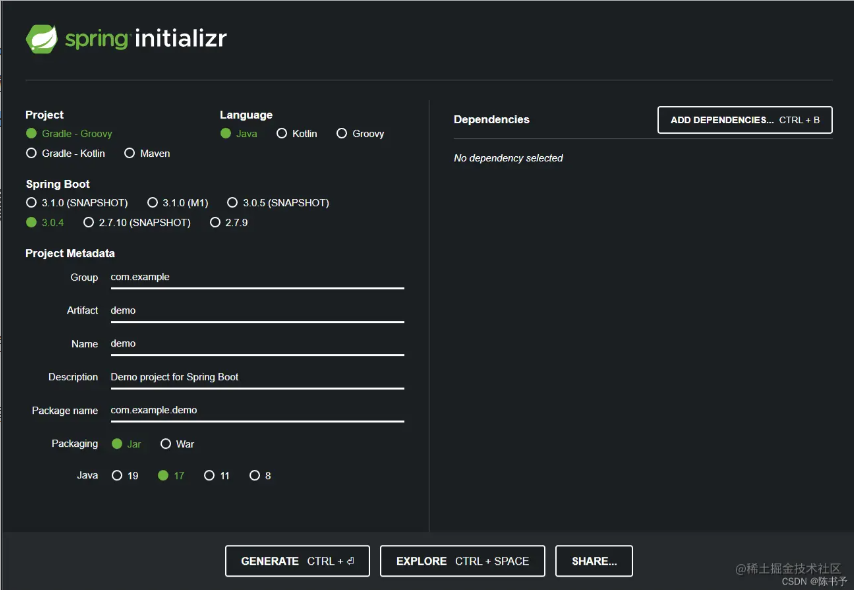Viewport: 854px width, 590px height.
Task: Choose War packaging option
Action: pyautogui.click(x=177, y=444)
